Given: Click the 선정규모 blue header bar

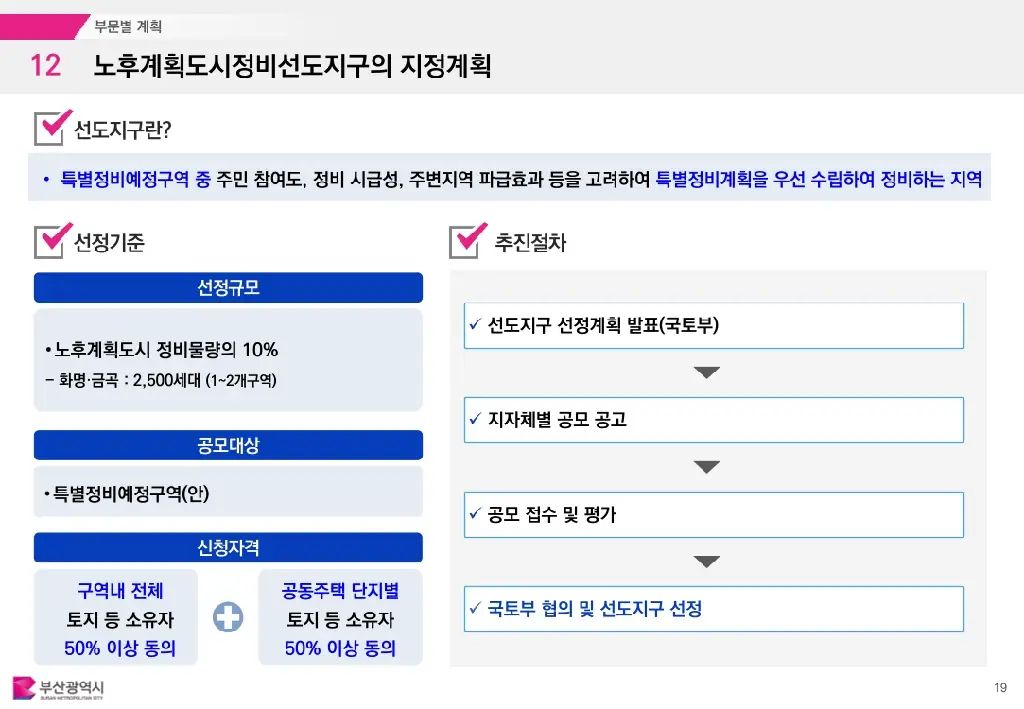Looking at the screenshot, I should [228, 288].
